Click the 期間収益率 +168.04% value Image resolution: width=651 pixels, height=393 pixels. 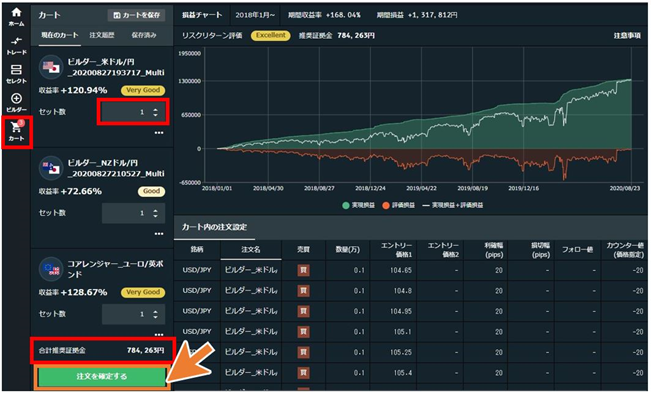coord(343,15)
